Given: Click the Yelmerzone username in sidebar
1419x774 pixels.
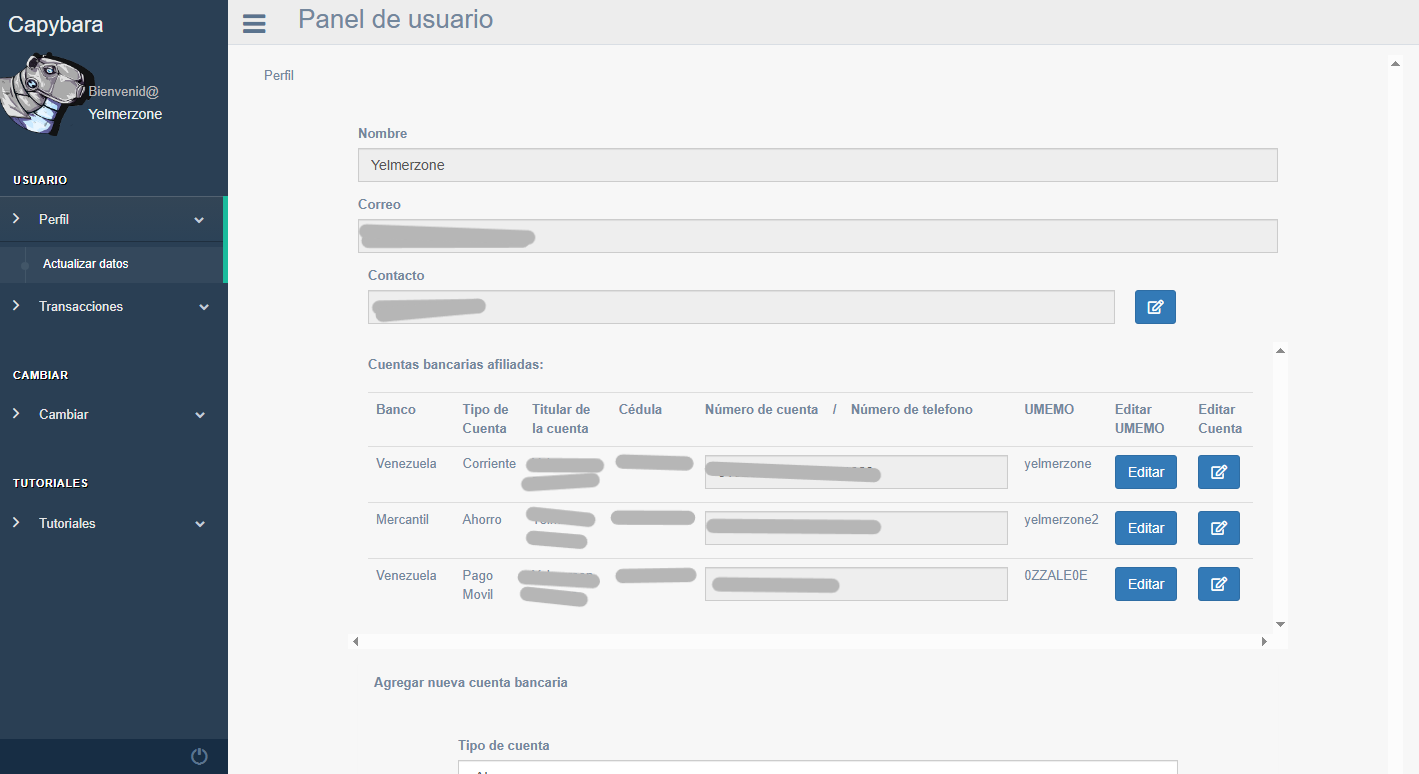Looking at the screenshot, I should pos(125,114).
